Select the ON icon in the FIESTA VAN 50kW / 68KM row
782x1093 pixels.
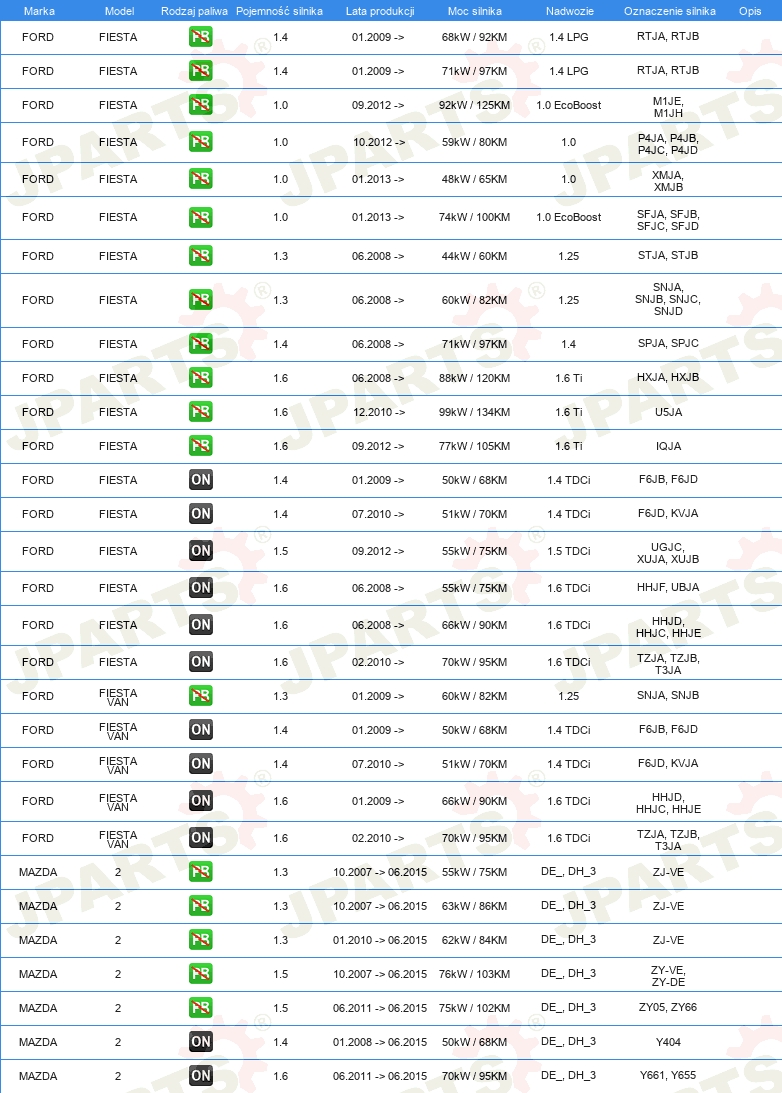click(201, 730)
